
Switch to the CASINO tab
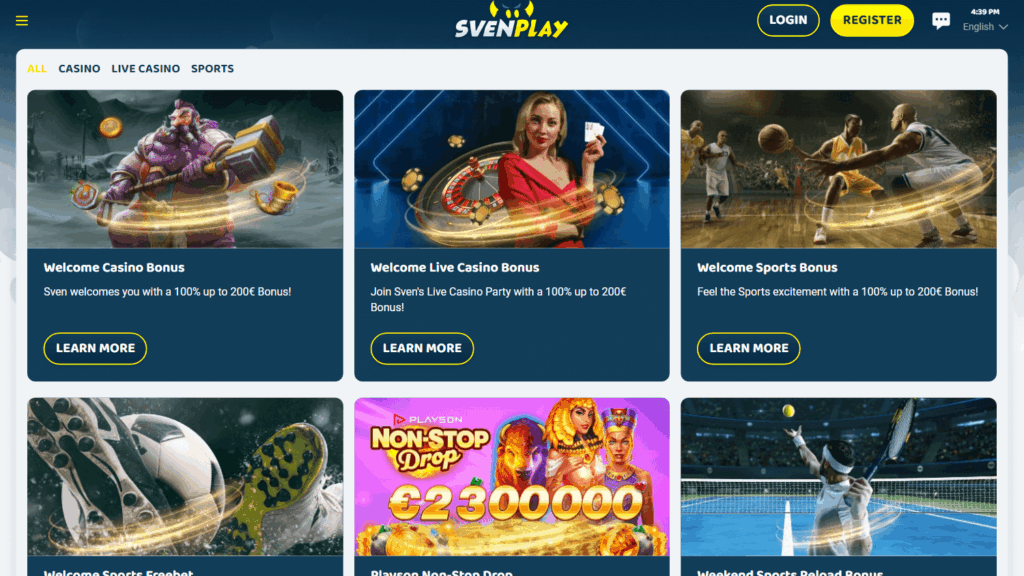point(79,69)
